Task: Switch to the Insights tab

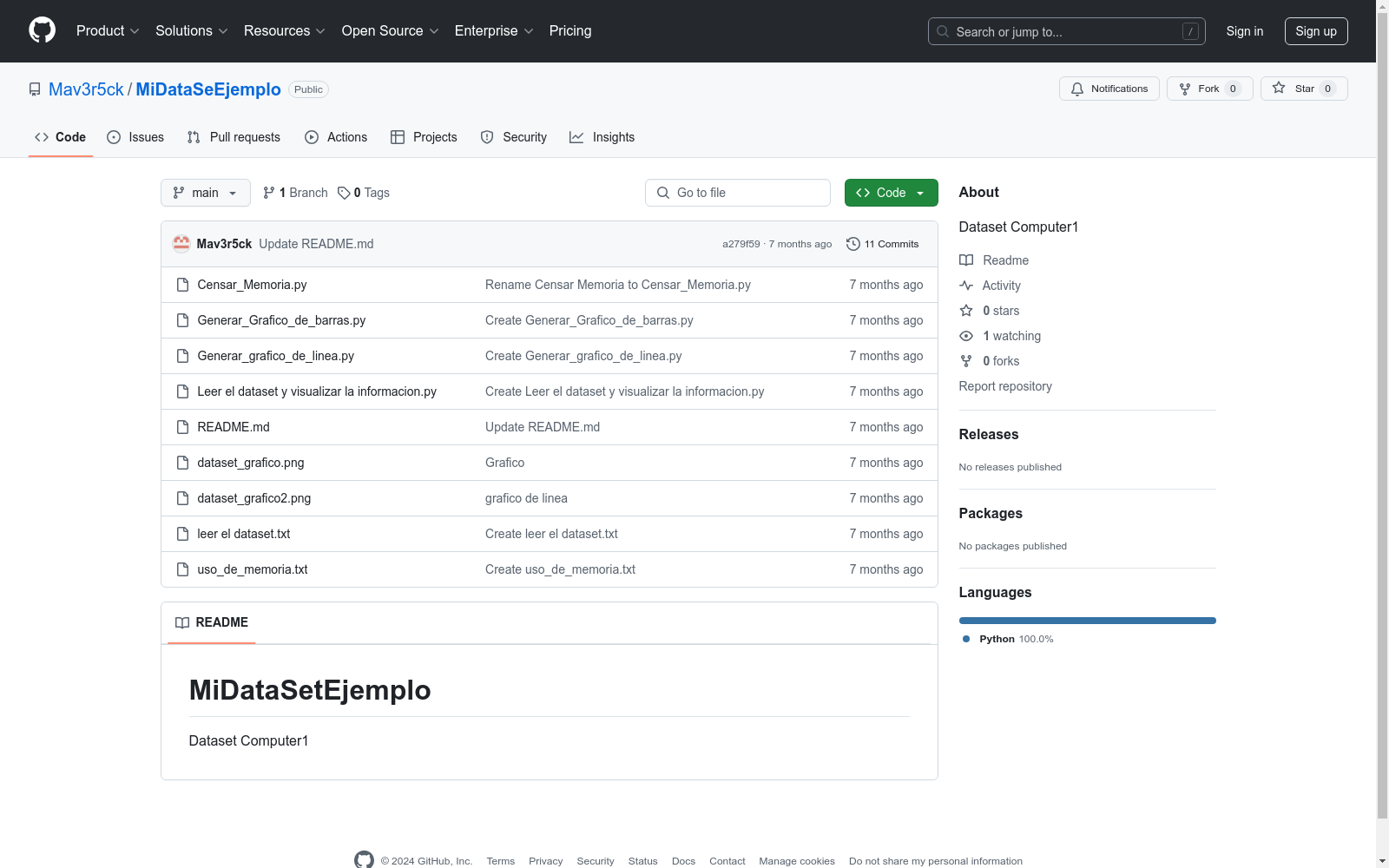Action: [x=602, y=137]
